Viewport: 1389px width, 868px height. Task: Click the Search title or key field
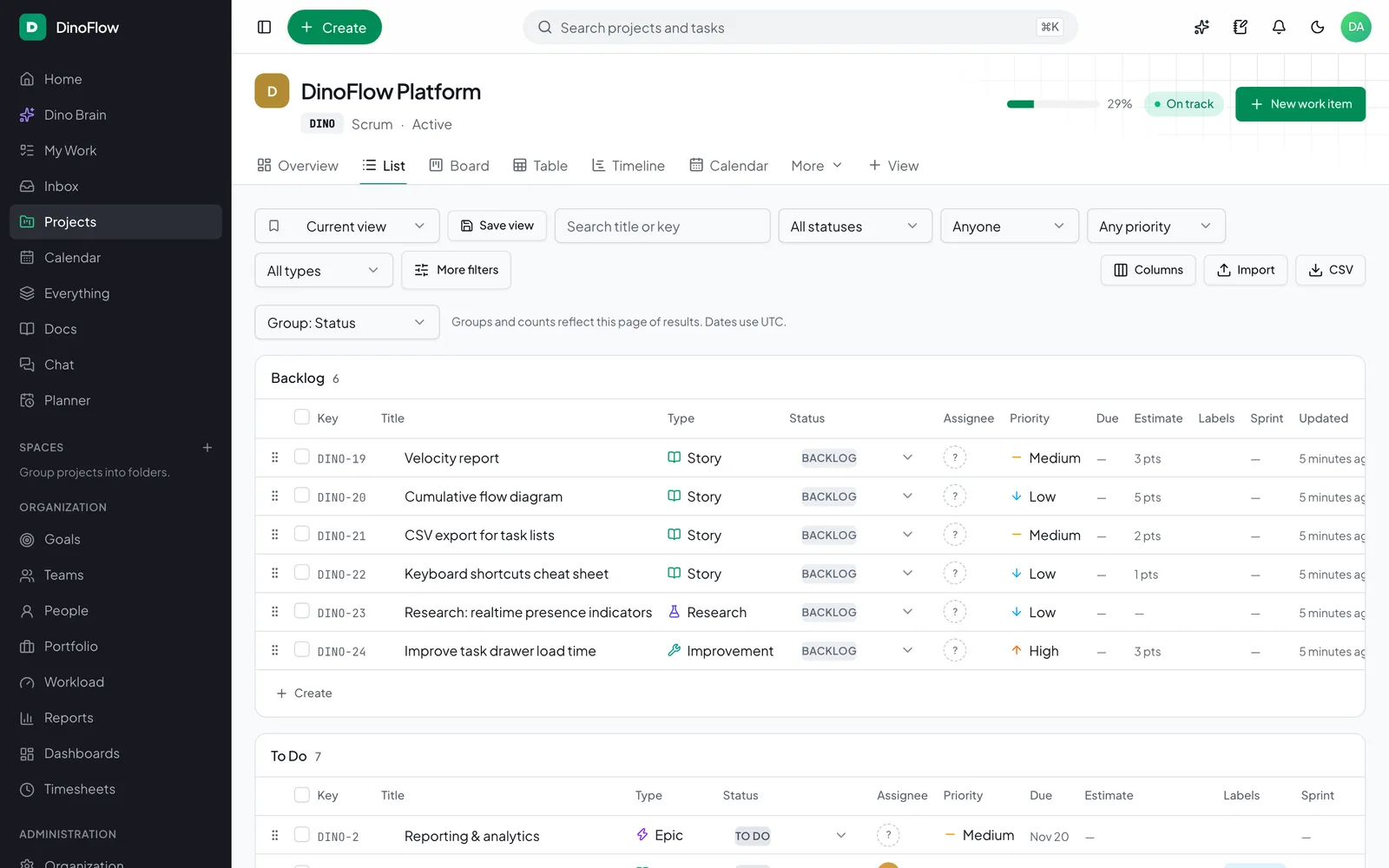[662, 226]
